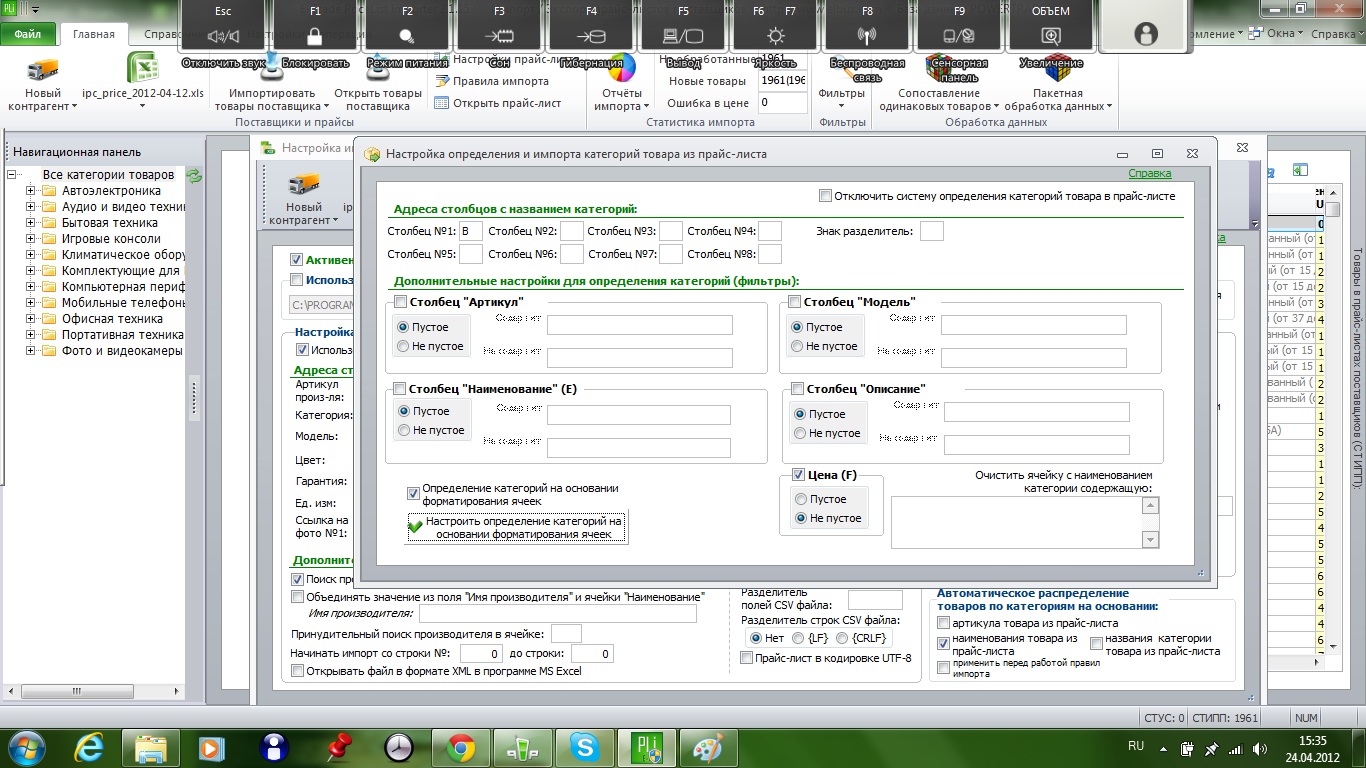Click the Paint palette icon in the taskbar
This screenshot has width=1366, height=768.
pyautogui.click(x=708, y=747)
